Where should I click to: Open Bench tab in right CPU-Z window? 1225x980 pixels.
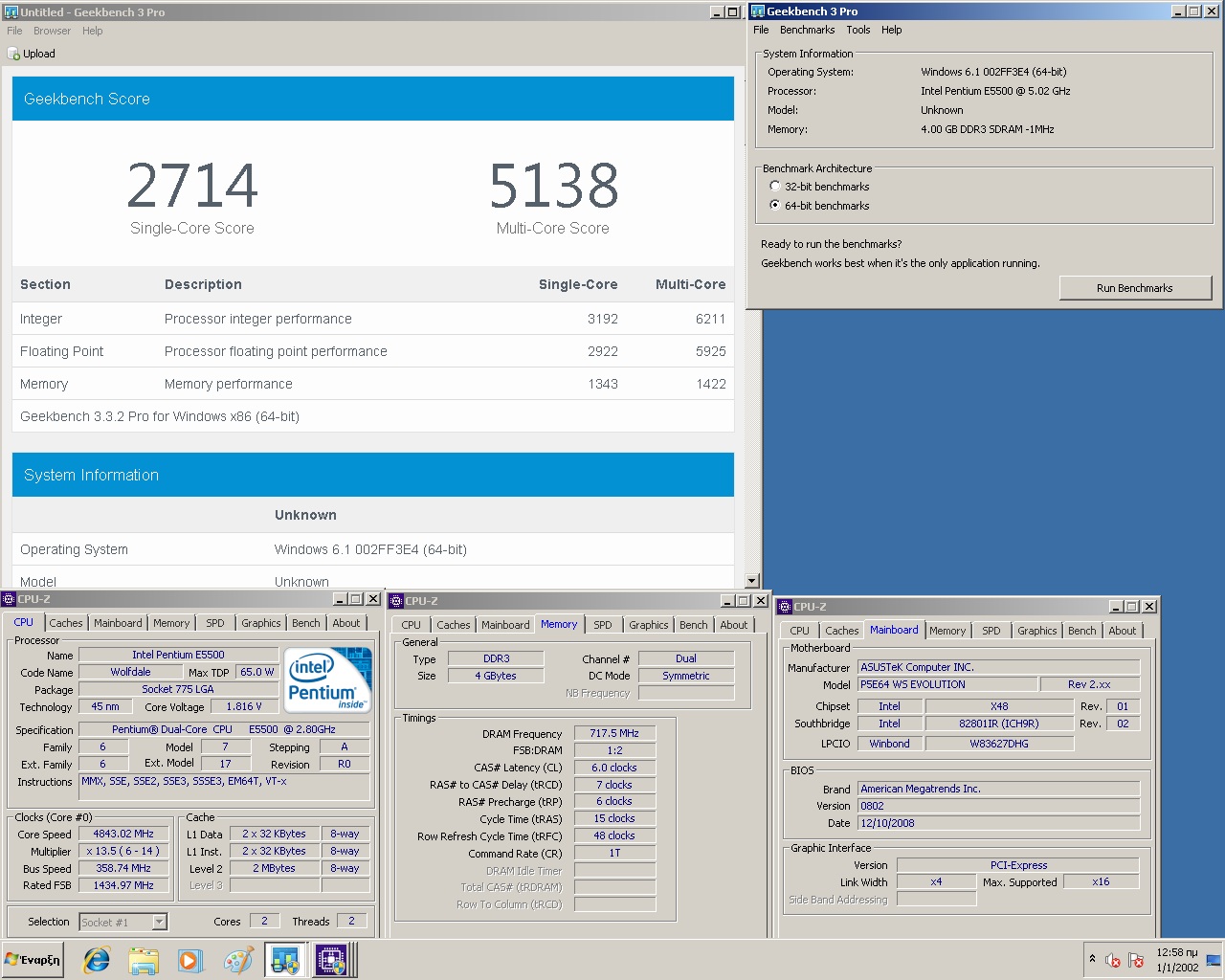coord(1082,631)
